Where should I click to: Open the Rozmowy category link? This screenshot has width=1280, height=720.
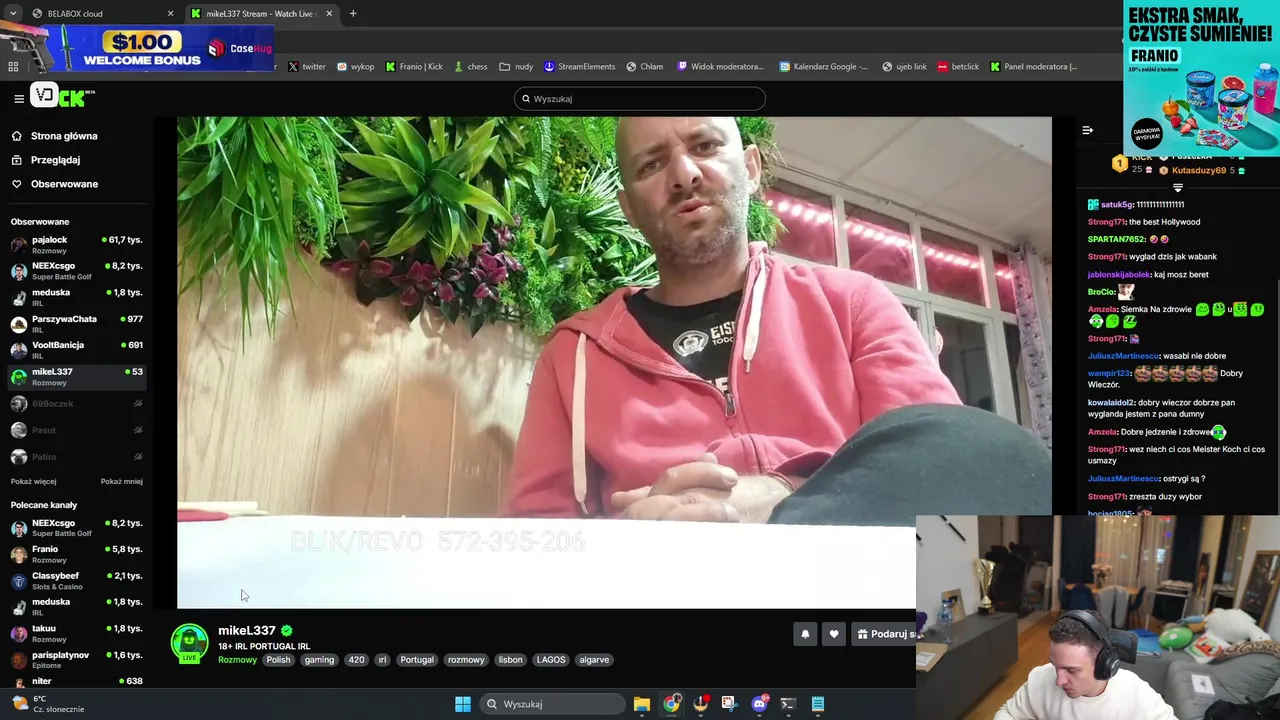(x=237, y=660)
